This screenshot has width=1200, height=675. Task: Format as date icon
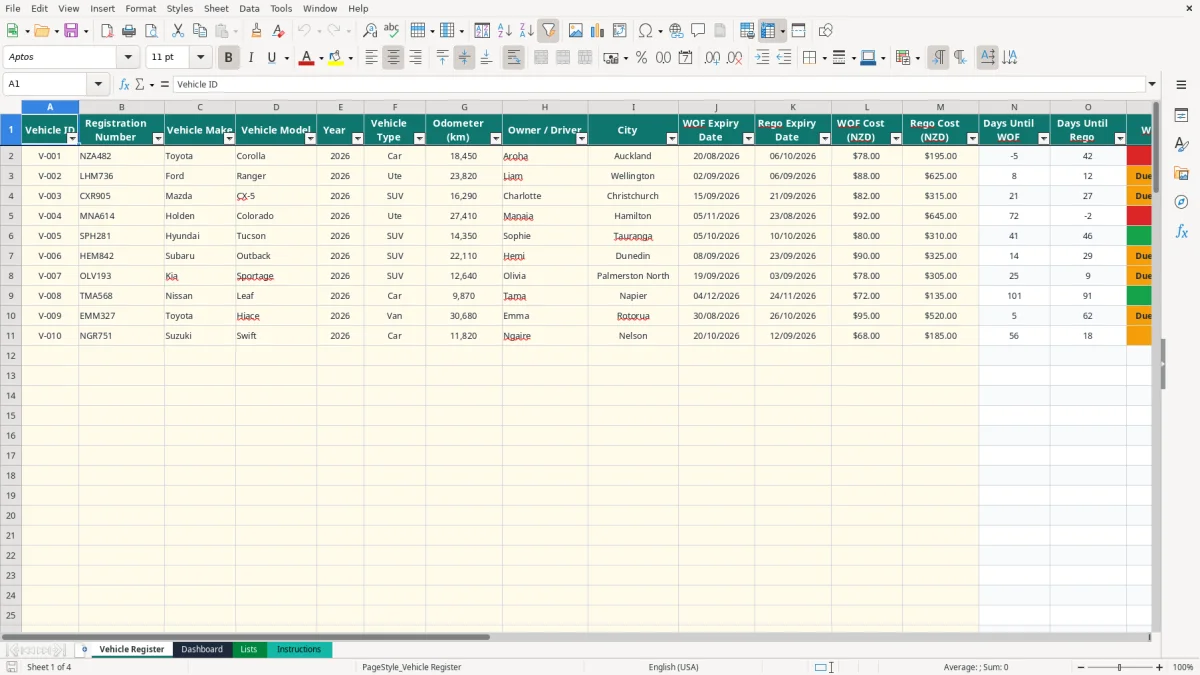(685, 58)
